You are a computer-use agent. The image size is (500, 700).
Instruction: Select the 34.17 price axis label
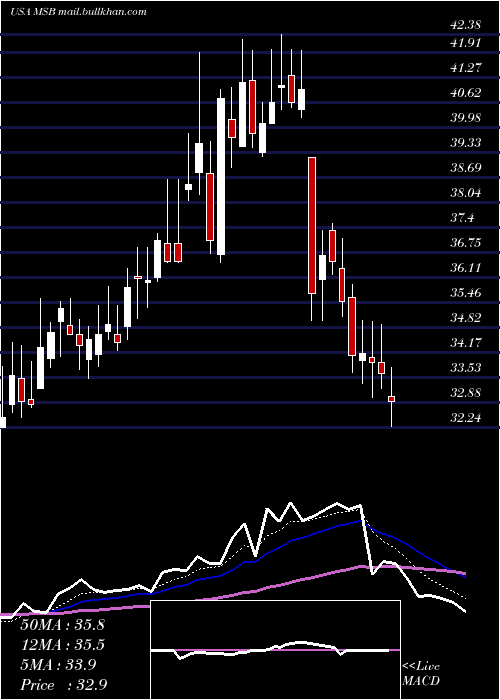pyautogui.click(x=466, y=343)
